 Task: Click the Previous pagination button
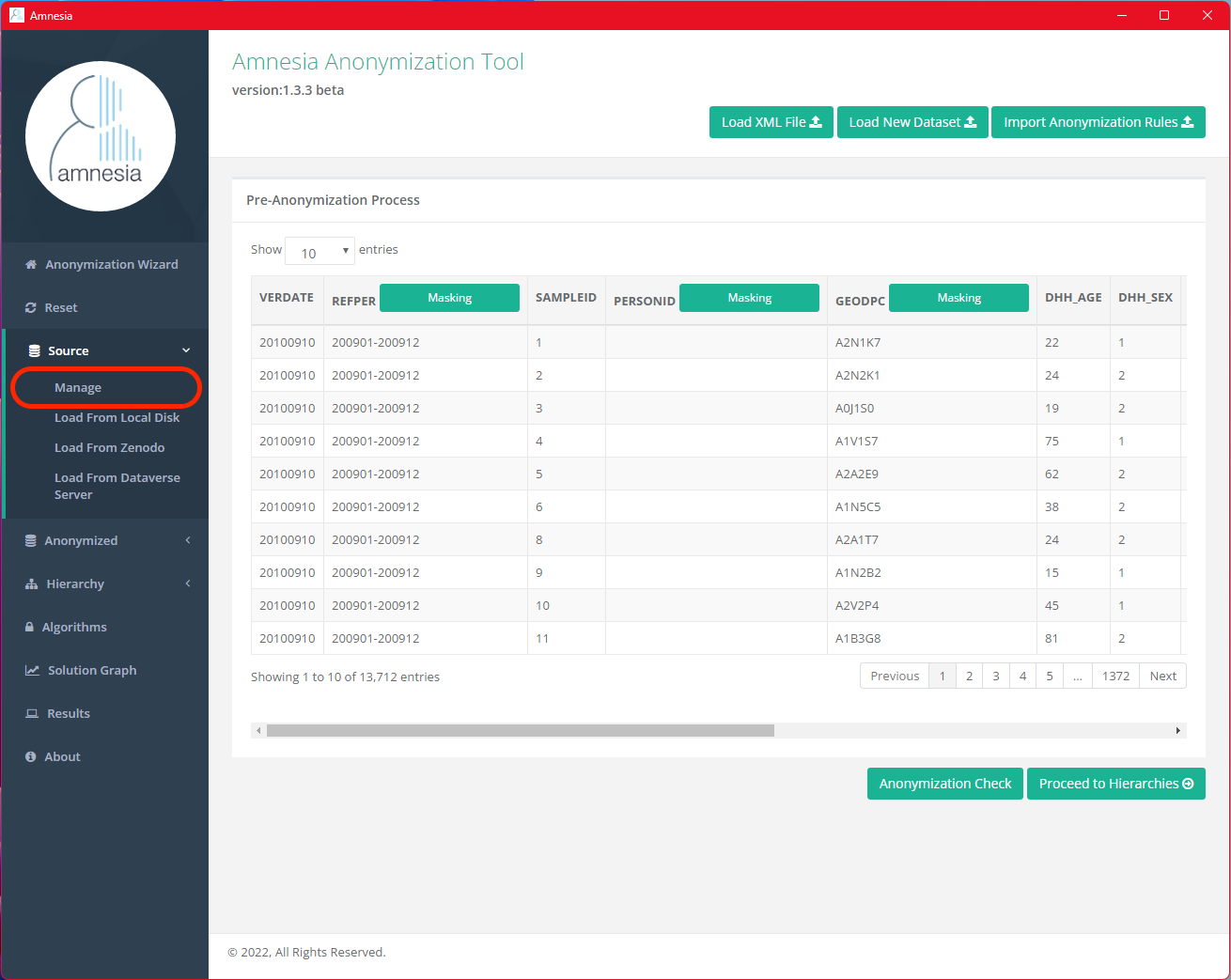pyautogui.click(x=895, y=676)
